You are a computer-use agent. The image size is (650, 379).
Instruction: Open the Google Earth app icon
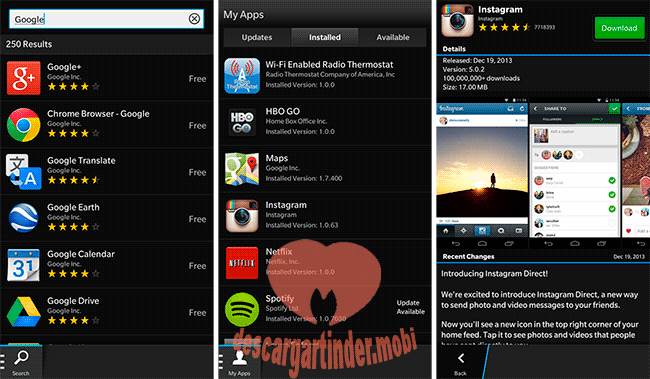point(24,218)
